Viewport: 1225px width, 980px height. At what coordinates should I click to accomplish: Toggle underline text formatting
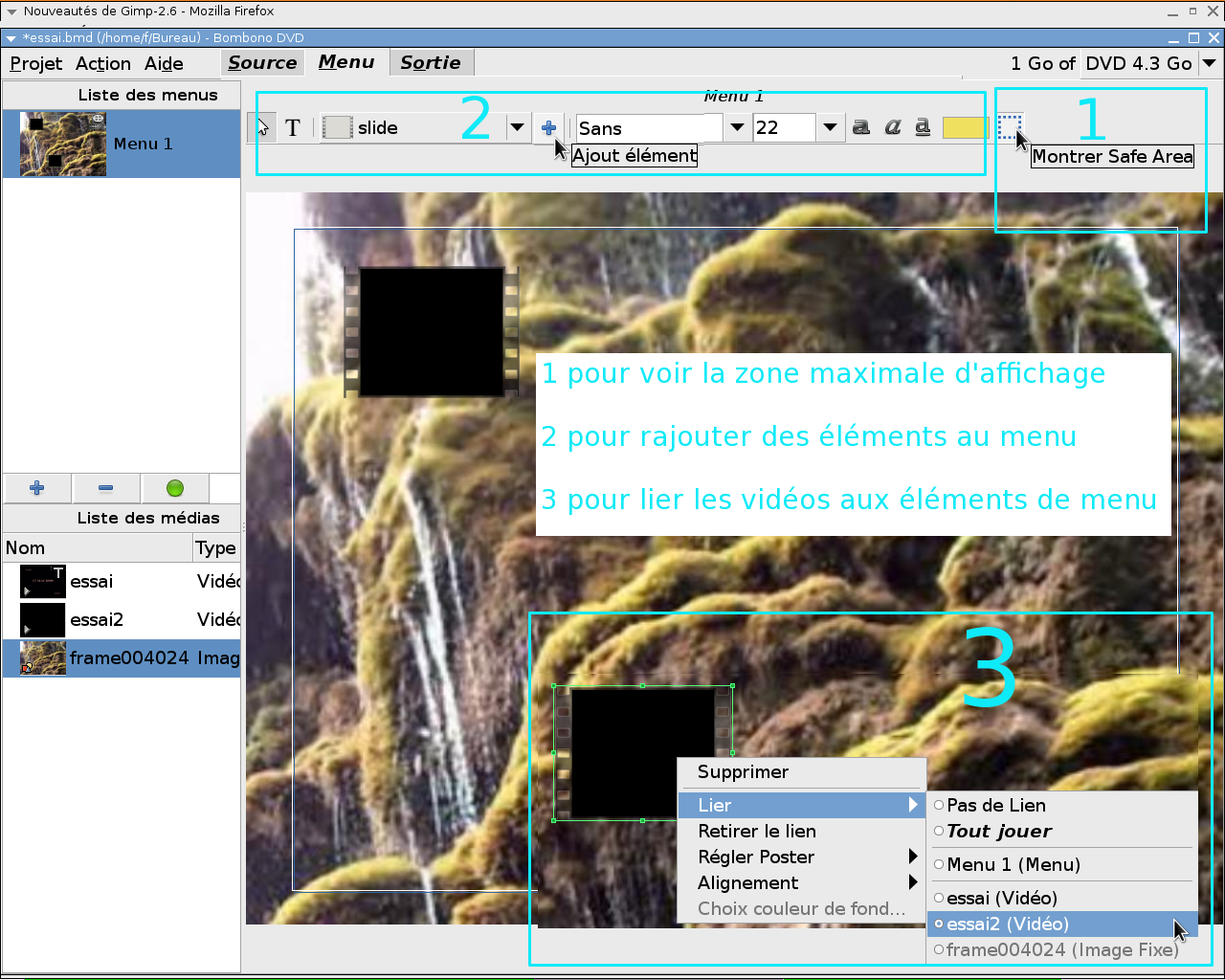[x=923, y=127]
